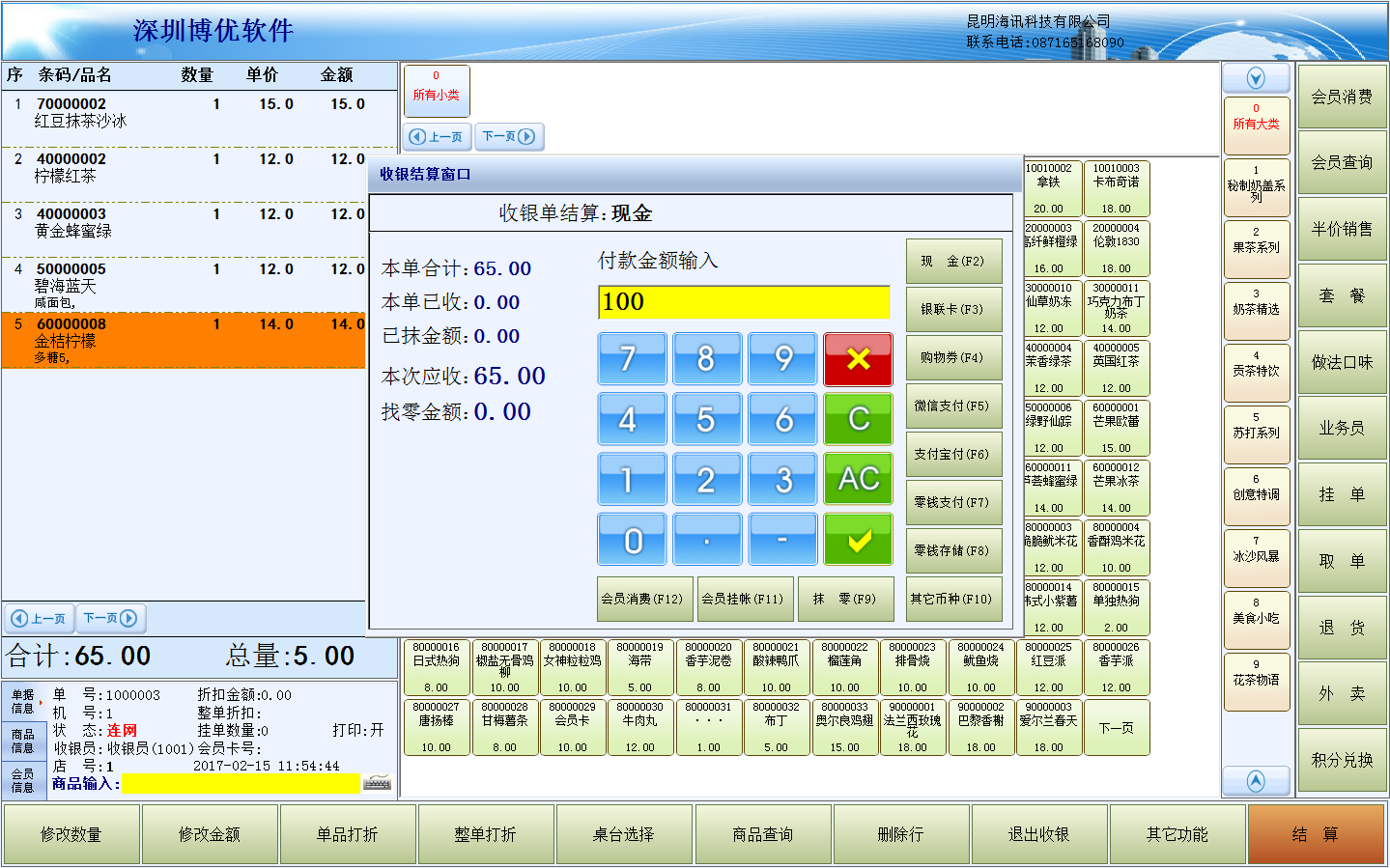Viewport: 1390px width, 868px height.
Task: Tap digit 9 on the keypad
Action: [783, 359]
